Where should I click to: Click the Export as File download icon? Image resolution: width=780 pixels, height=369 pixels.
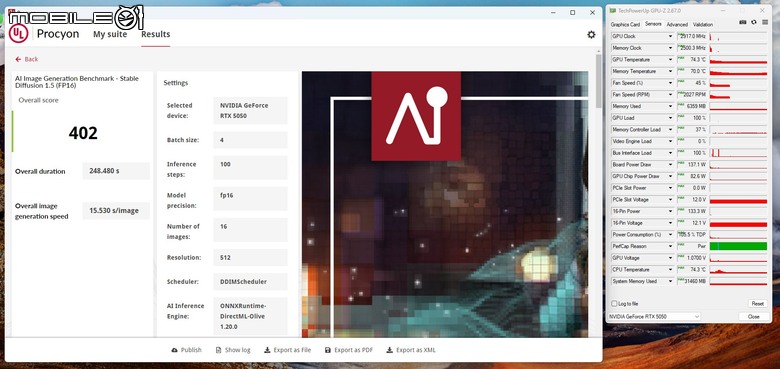coord(267,350)
